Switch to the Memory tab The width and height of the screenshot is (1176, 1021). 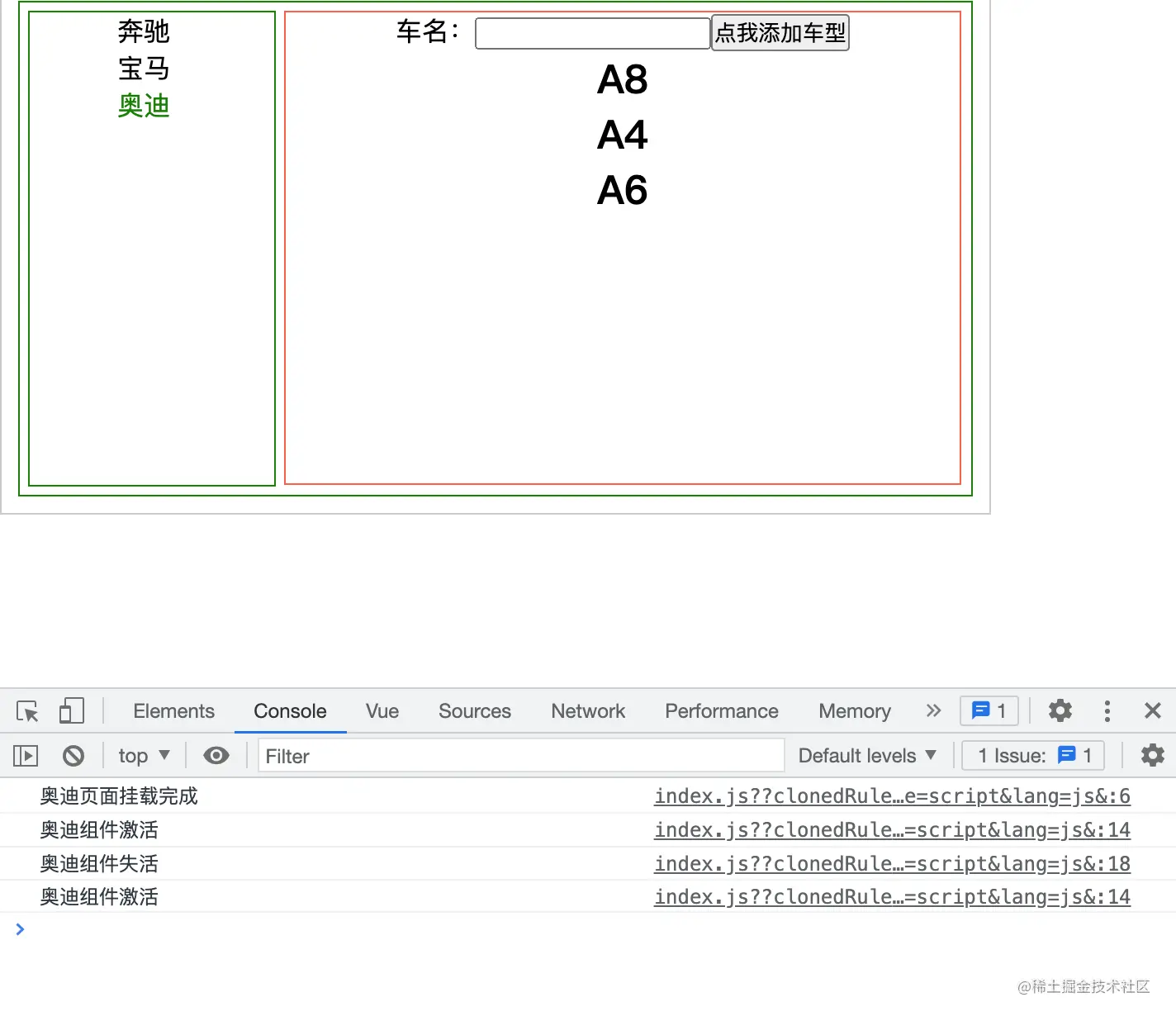point(855,710)
